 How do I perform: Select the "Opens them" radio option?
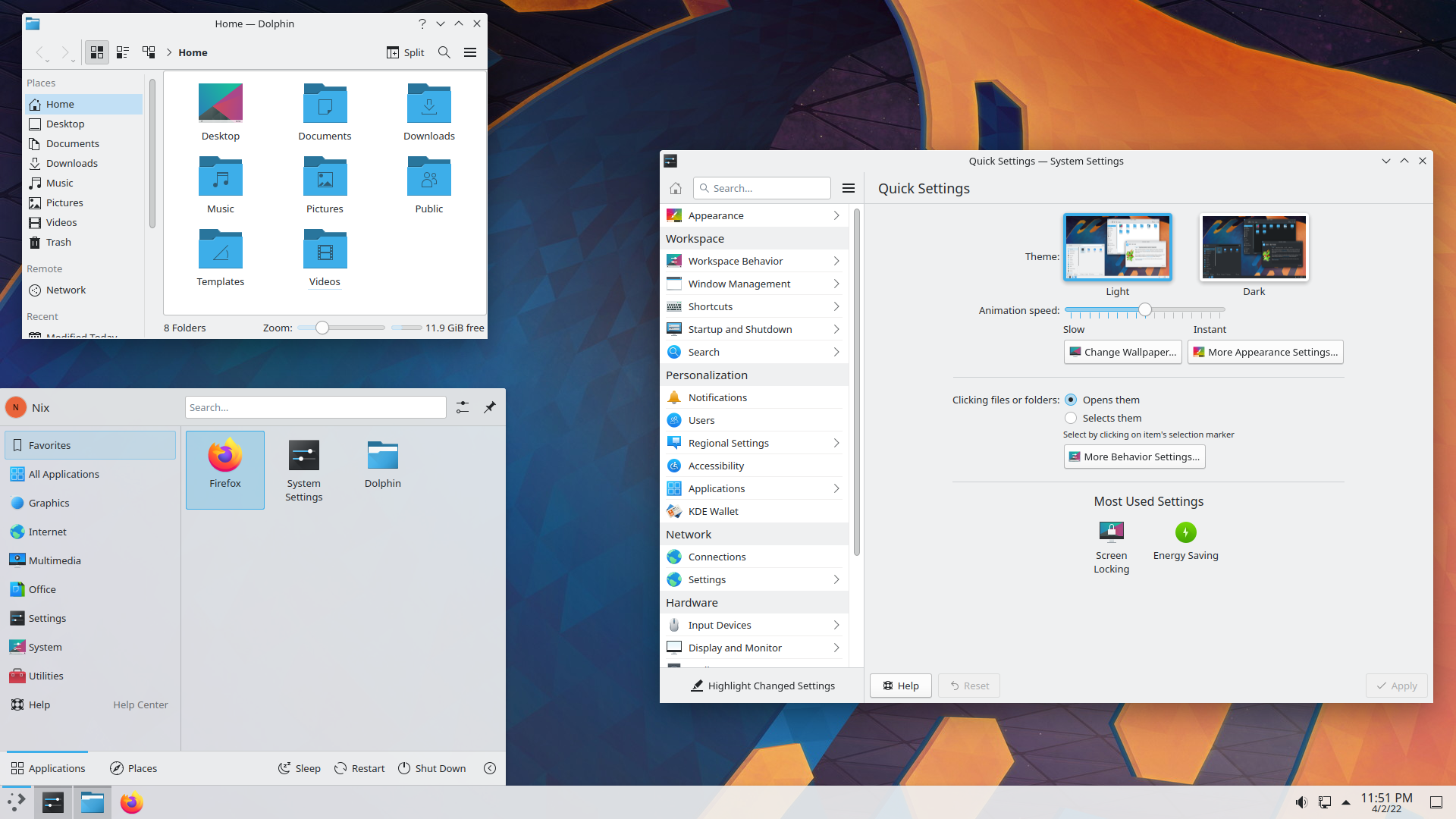pos(1071,400)
